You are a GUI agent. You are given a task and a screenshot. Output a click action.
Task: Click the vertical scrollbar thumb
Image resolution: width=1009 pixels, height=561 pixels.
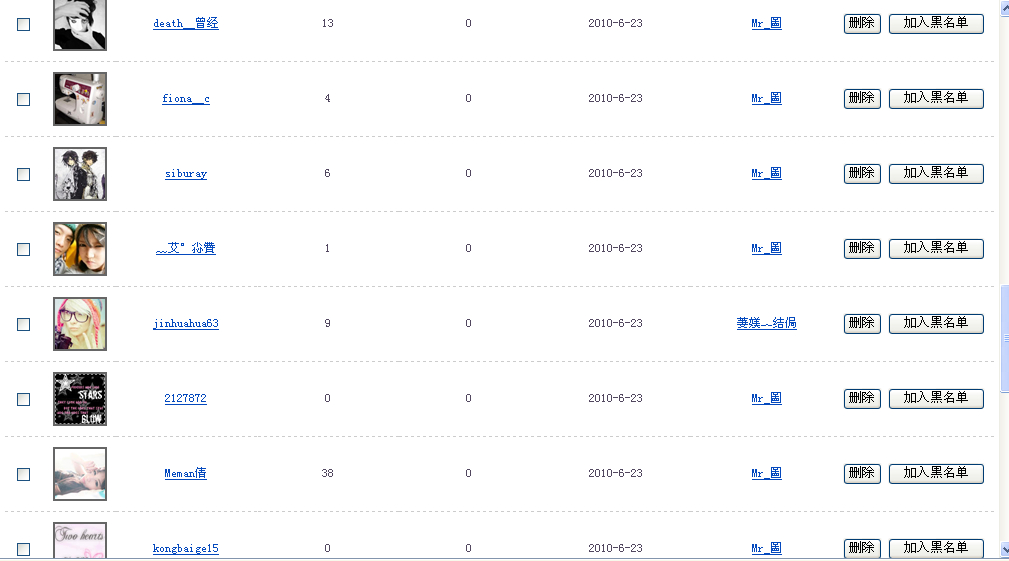click(1004, 338)
